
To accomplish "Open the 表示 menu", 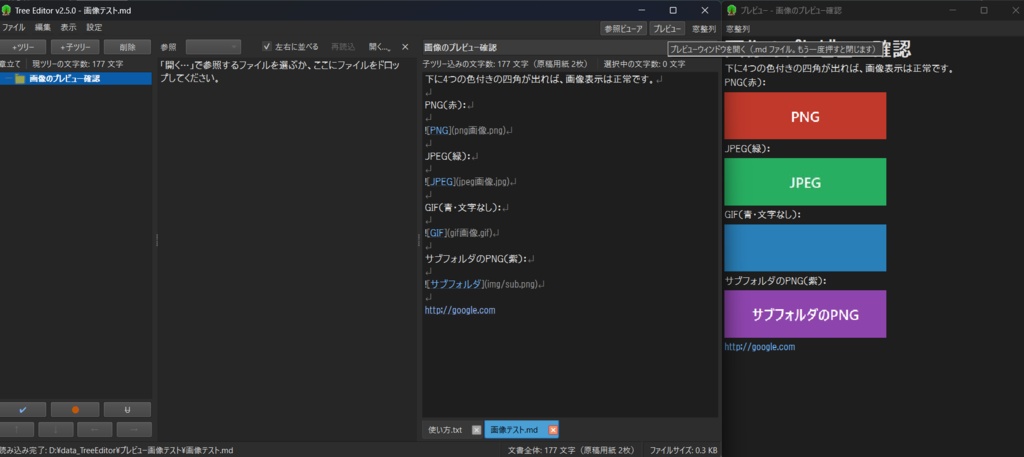I will [69, 28].
